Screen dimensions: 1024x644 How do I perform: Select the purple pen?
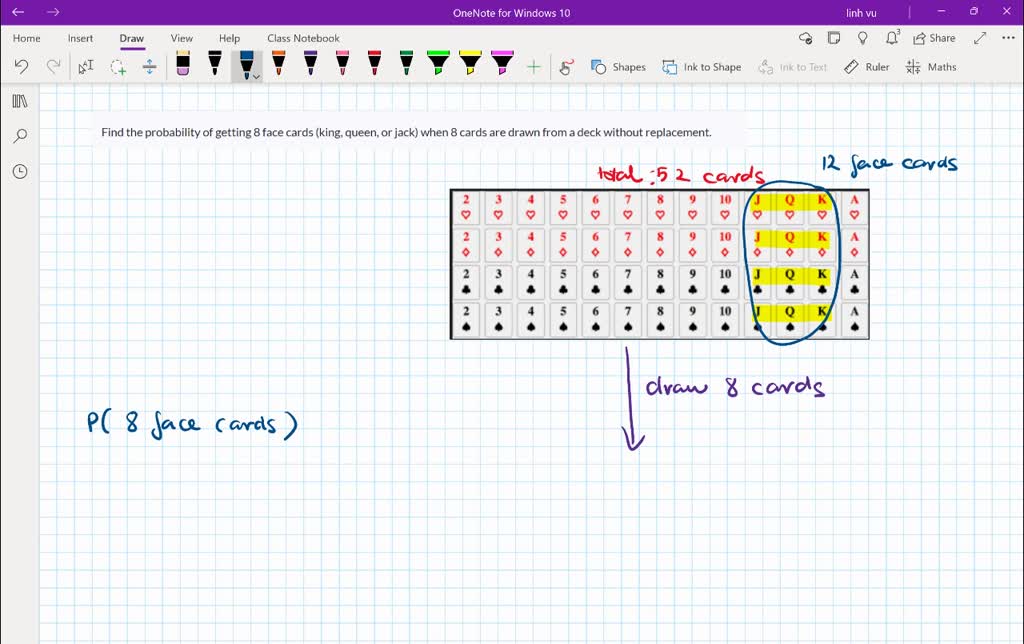click(311, 64)
